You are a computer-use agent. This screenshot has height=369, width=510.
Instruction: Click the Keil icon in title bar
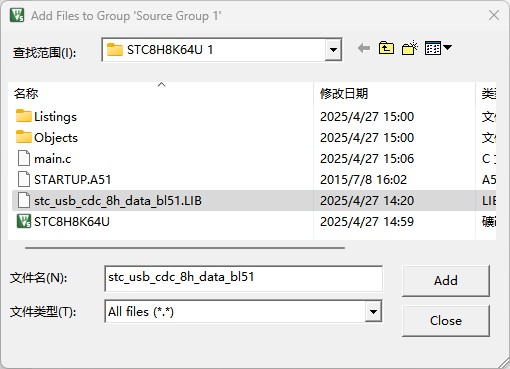pos(17,15)
